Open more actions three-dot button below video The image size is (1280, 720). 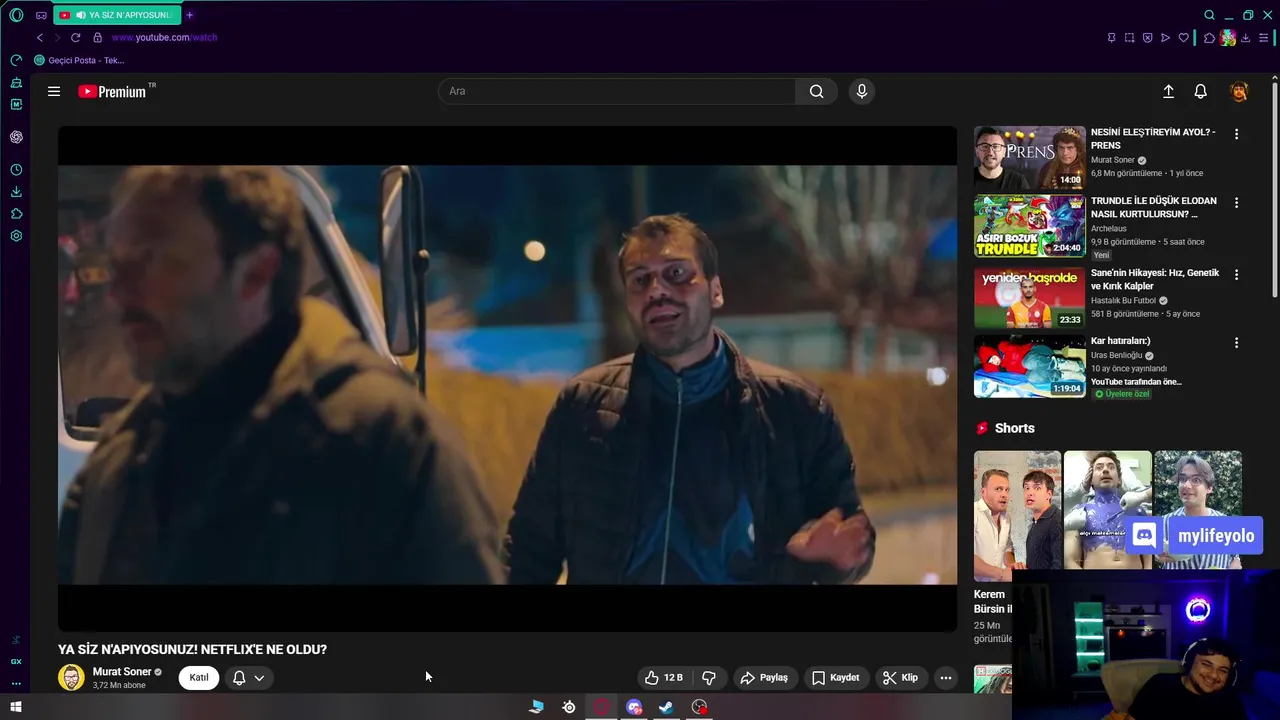coord(945,677)
